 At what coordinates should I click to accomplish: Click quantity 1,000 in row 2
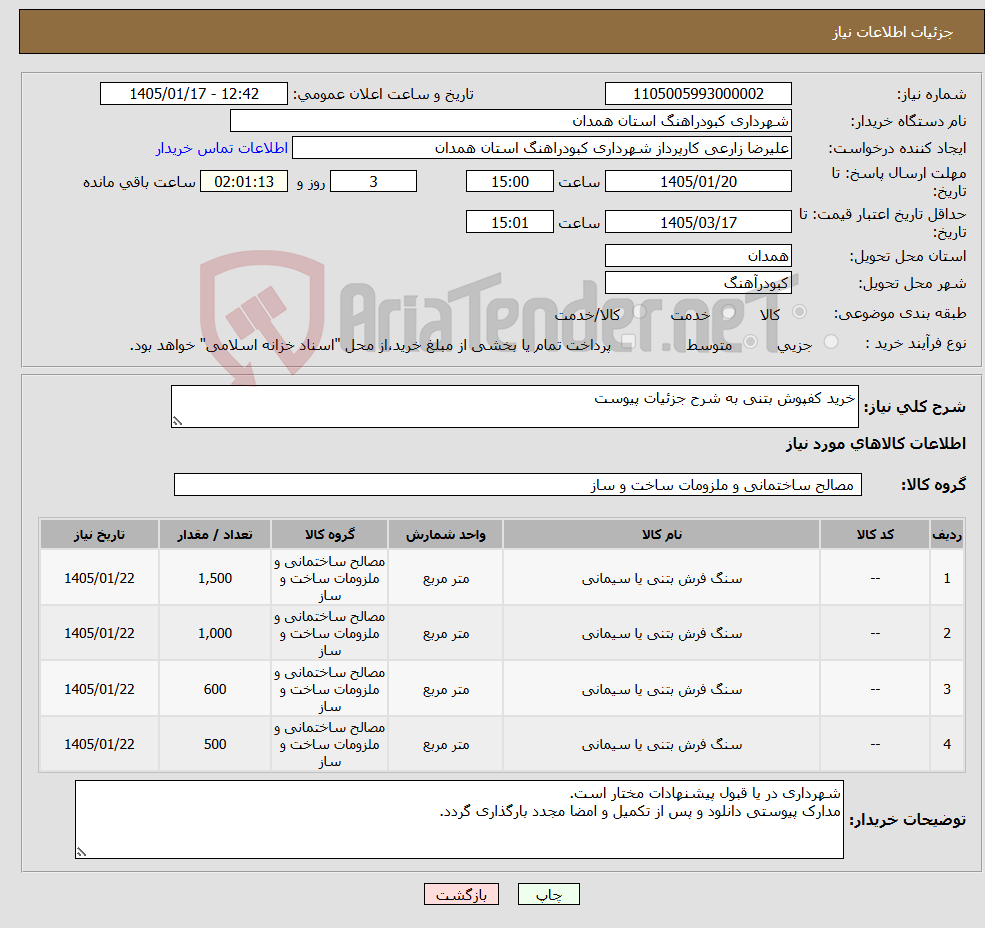click(215, 633)
